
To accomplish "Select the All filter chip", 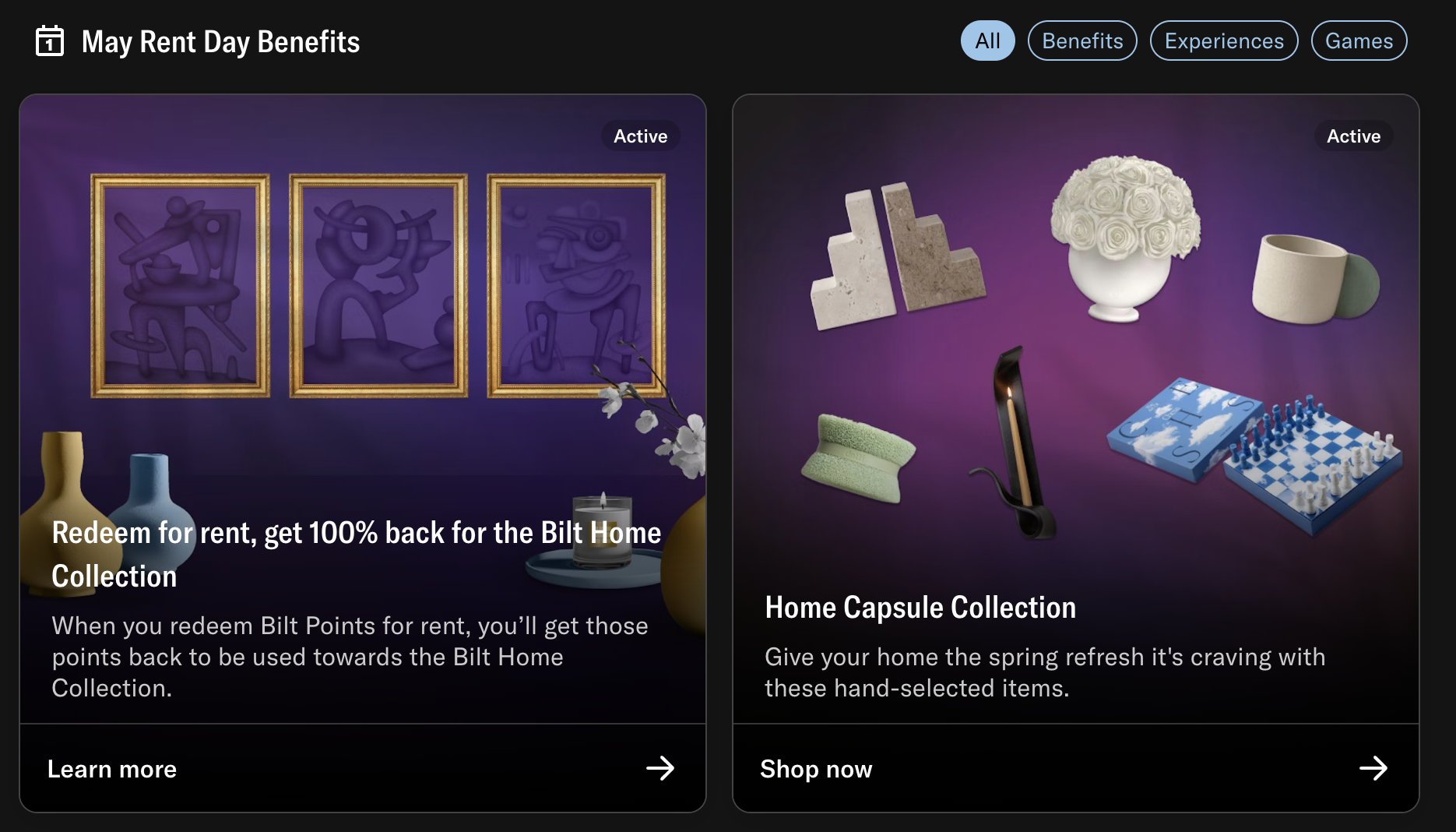I will 987,41.
